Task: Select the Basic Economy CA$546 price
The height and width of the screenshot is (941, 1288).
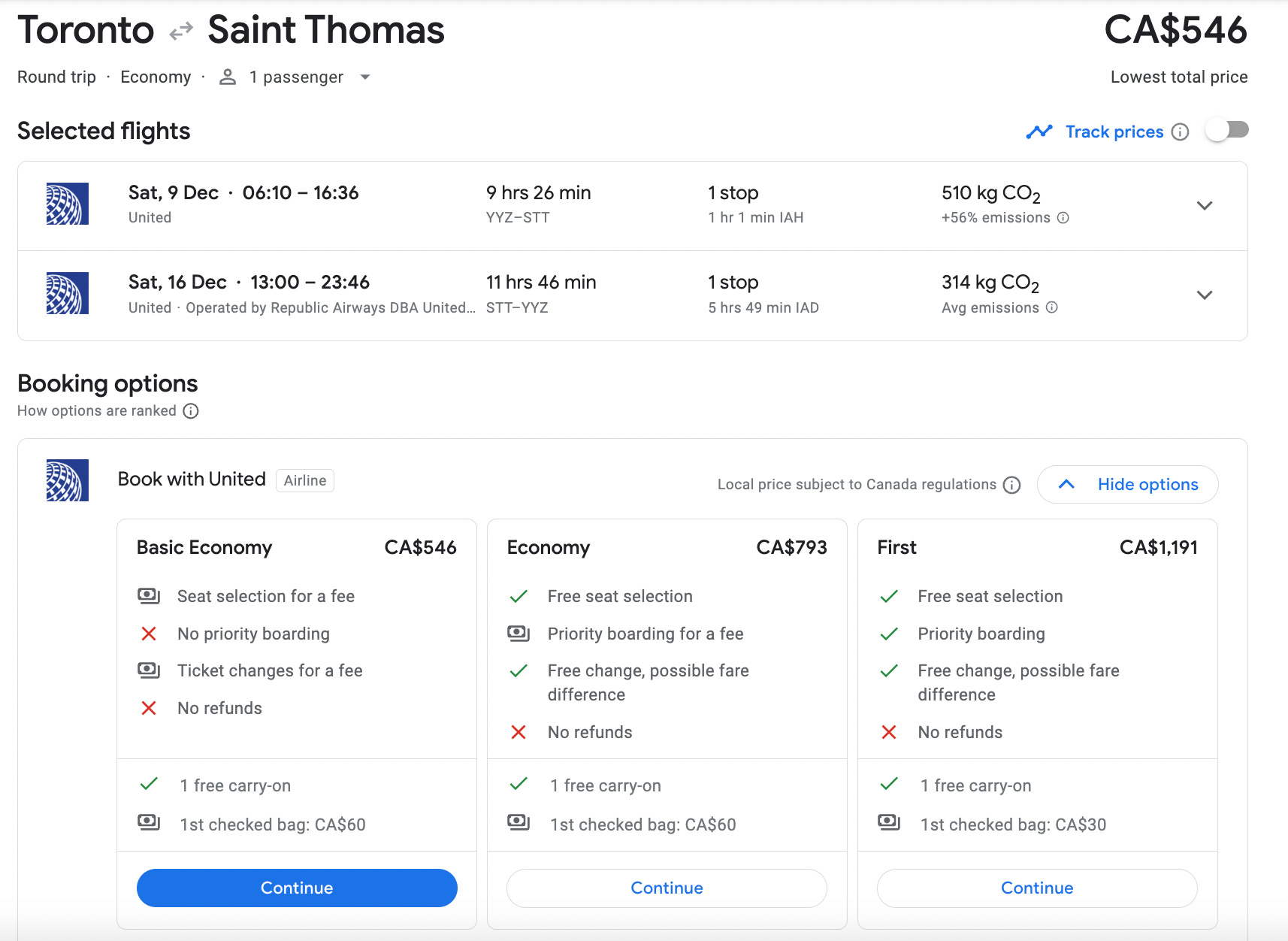Action: pos(421,548)
